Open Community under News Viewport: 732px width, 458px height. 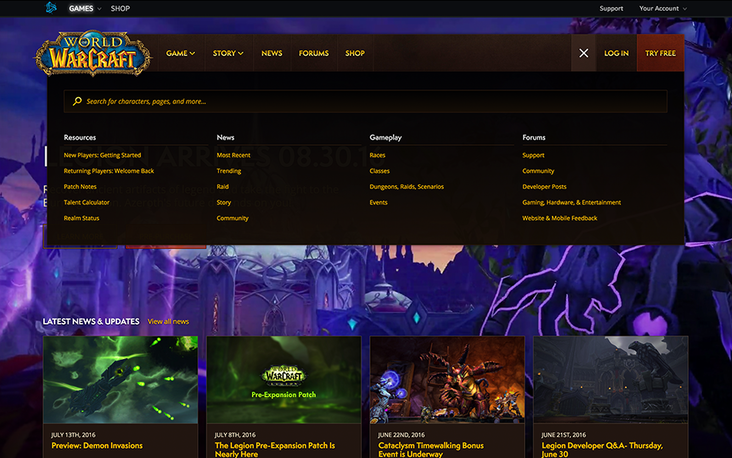click(x=232, y=218)
